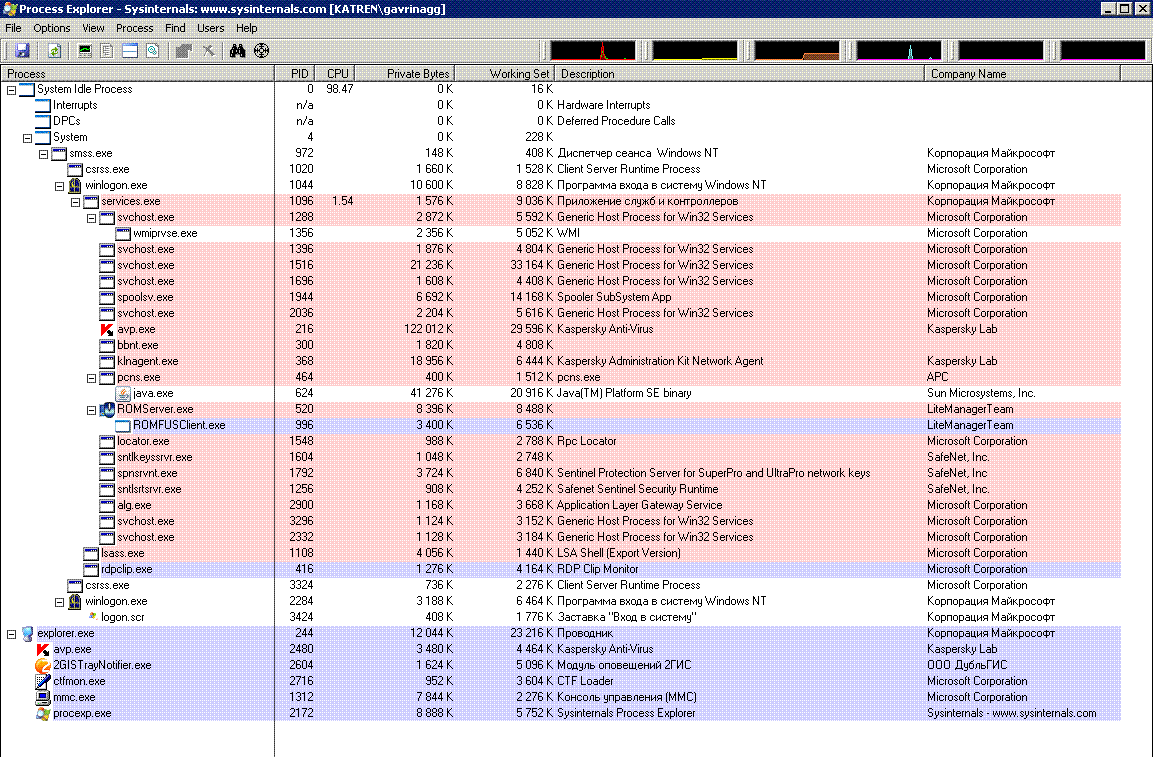Open System Information graph icon

85,51
